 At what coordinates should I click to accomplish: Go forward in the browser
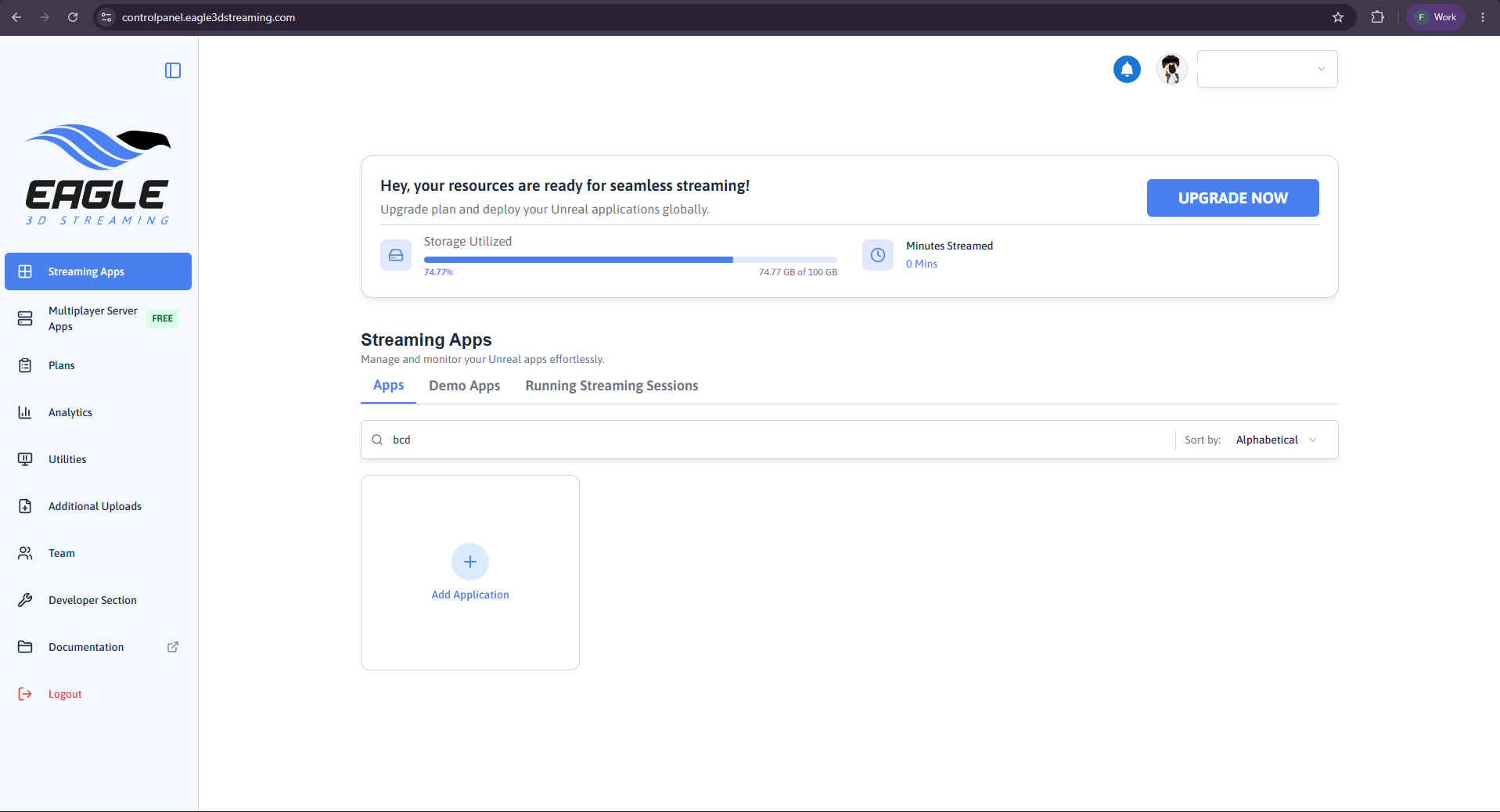tap(45, 17)
